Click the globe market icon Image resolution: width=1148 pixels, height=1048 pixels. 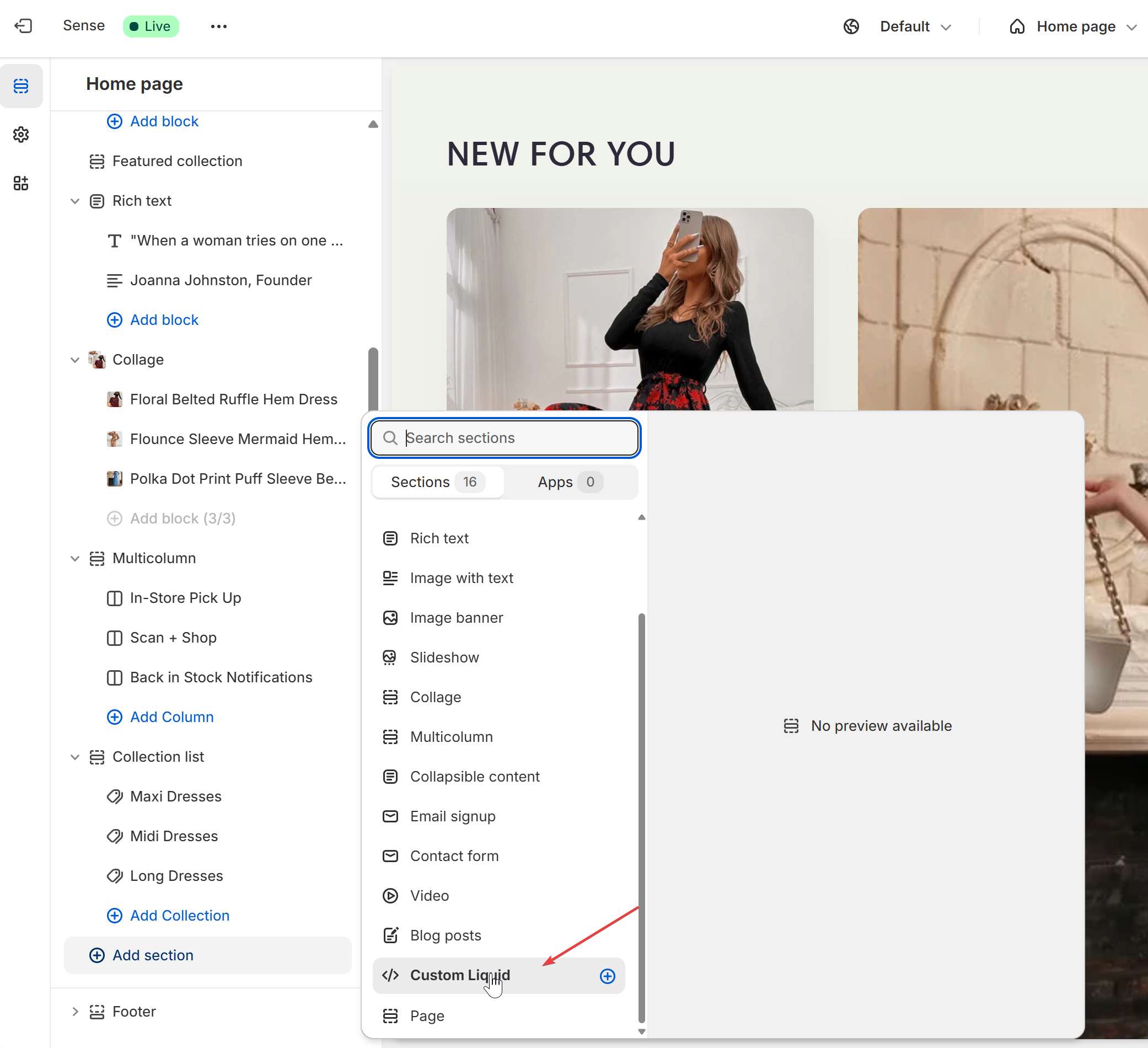coord(851,27)
